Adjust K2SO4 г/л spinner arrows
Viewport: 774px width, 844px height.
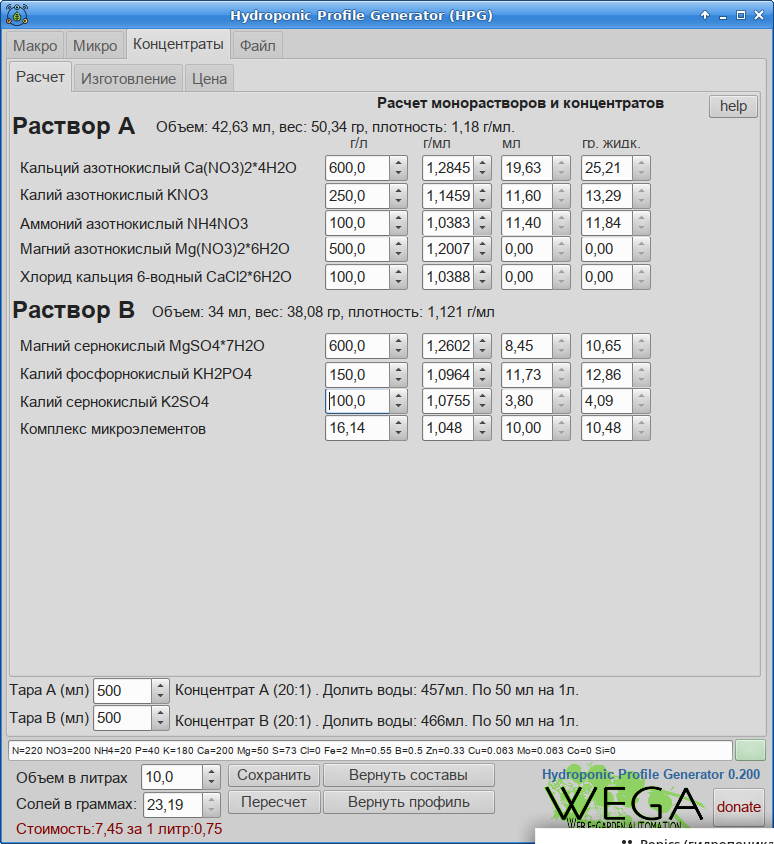click(x=398, y=401)
